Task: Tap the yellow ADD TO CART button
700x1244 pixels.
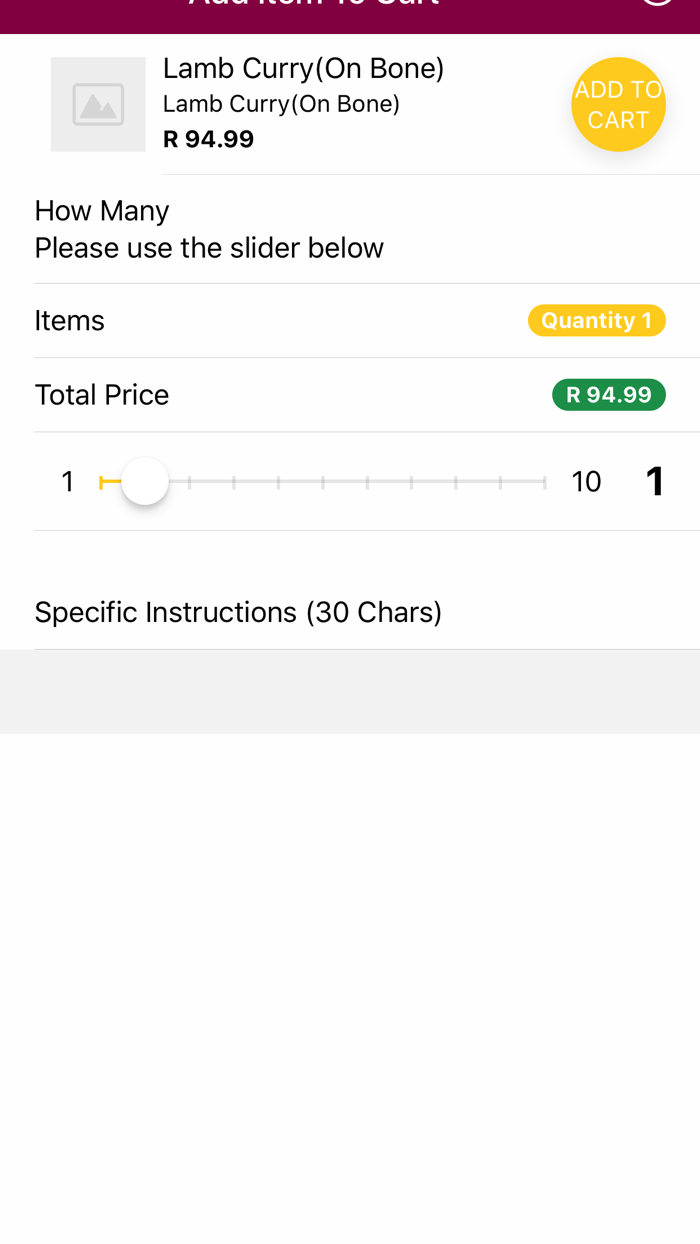Action: pos(618,104)
